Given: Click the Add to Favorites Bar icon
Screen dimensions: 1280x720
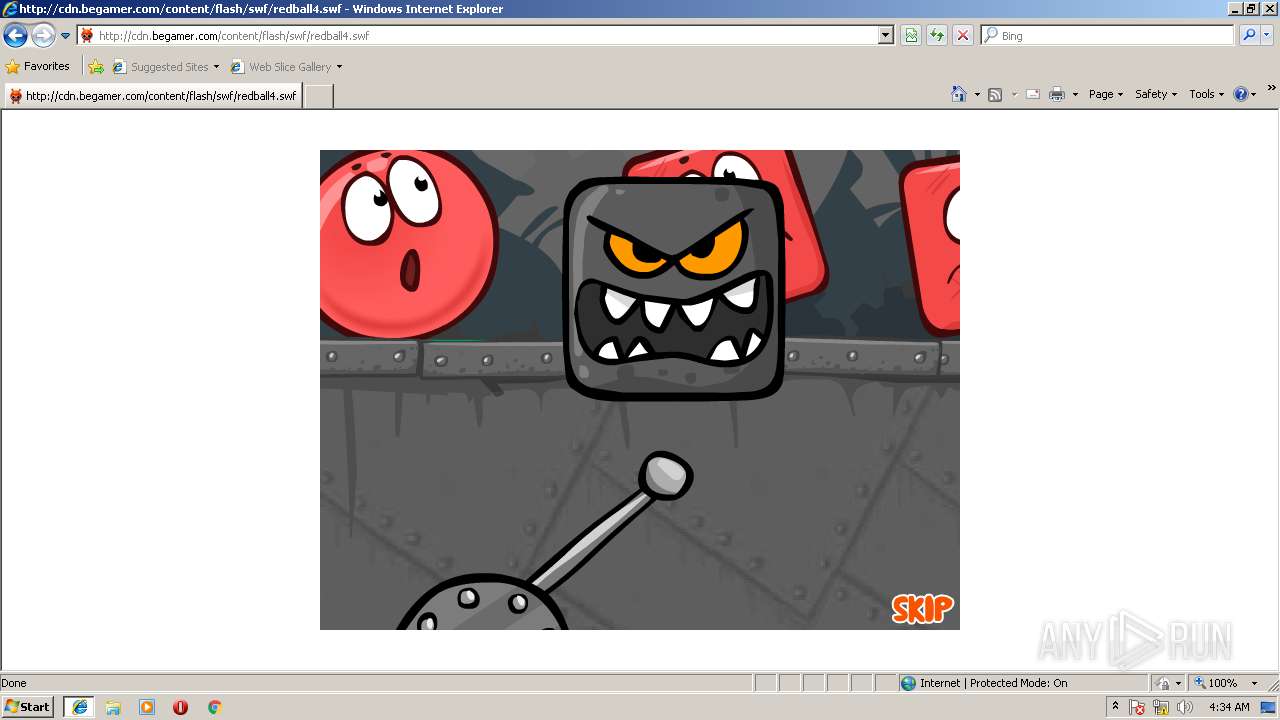Looking at the screenshot, I should pos(96,67).
